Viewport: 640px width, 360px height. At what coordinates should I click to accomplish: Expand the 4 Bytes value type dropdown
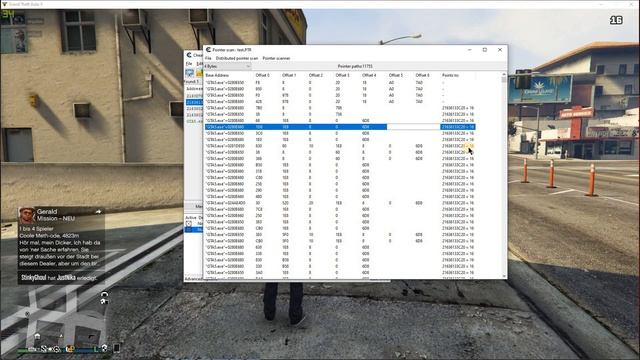[x=227, y=66]
